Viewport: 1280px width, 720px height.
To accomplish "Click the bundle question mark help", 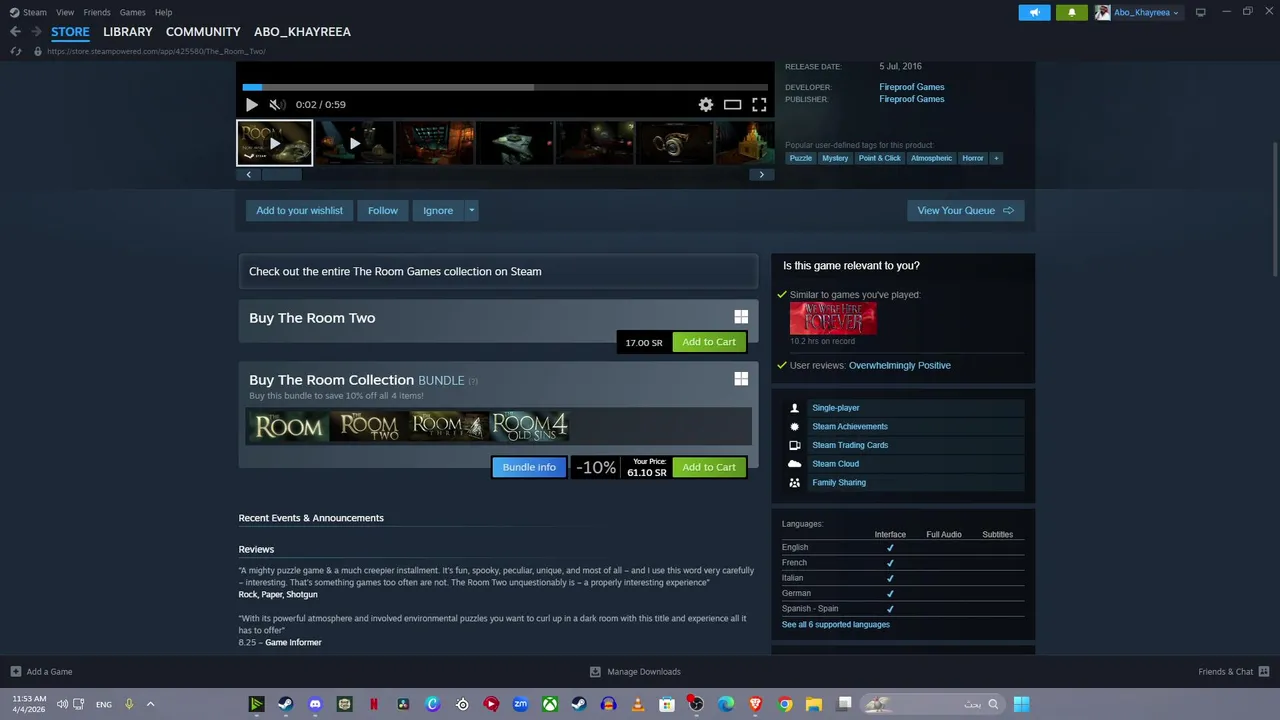I will point(473,381).
